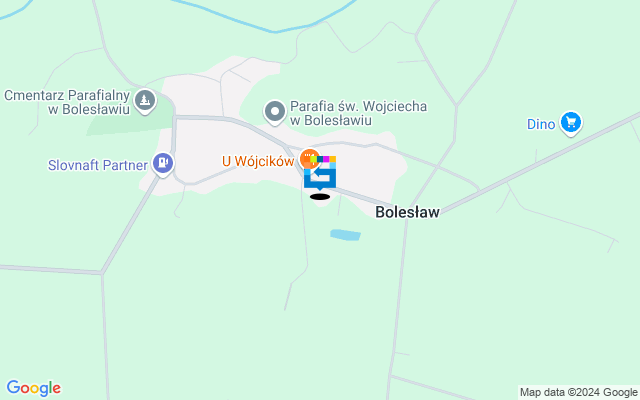Open the Cmentarz Parafialny cemetery marker

[x=145, y=102]
